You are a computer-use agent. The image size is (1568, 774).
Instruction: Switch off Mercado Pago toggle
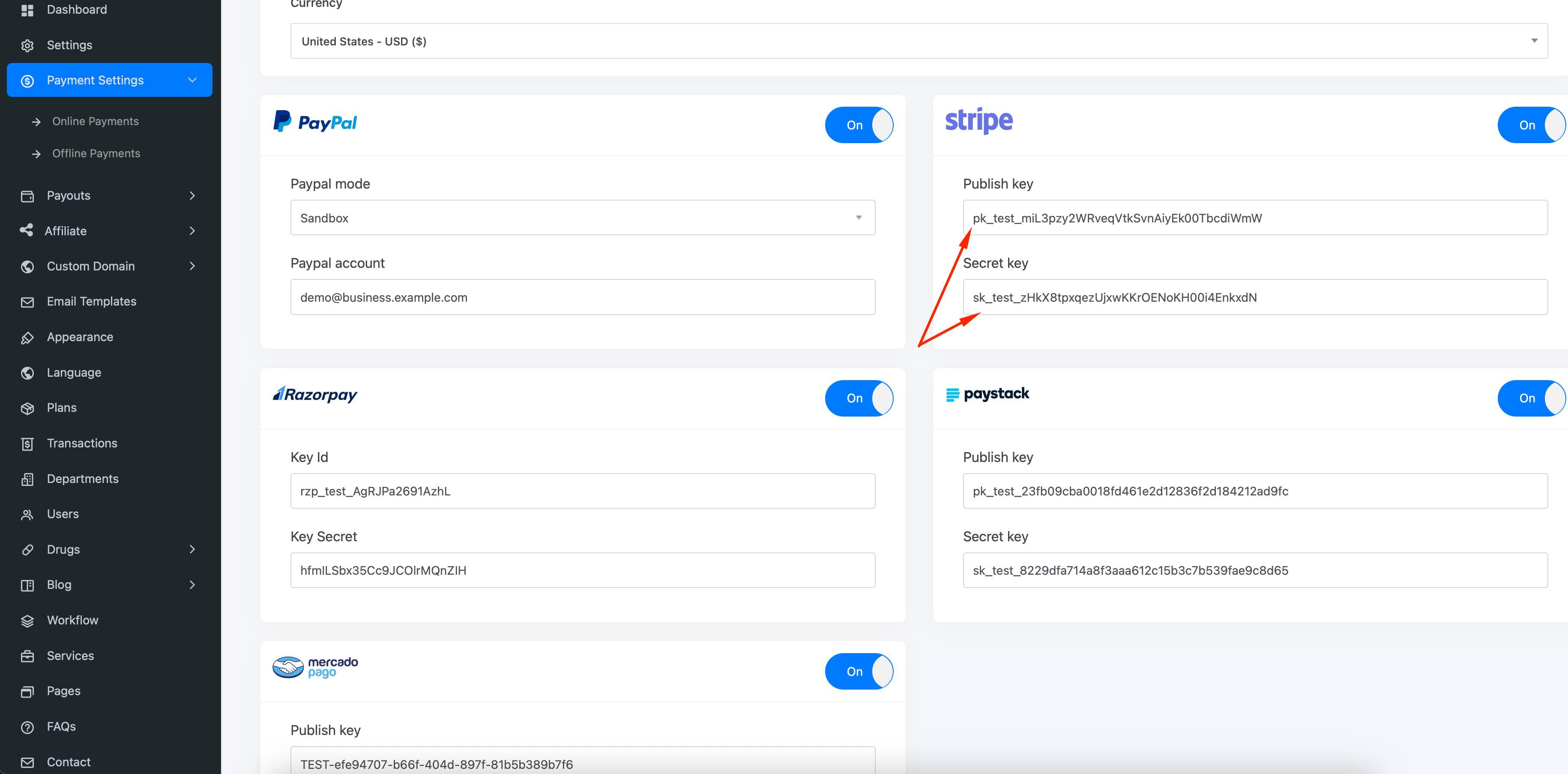(x=859, y=671)
